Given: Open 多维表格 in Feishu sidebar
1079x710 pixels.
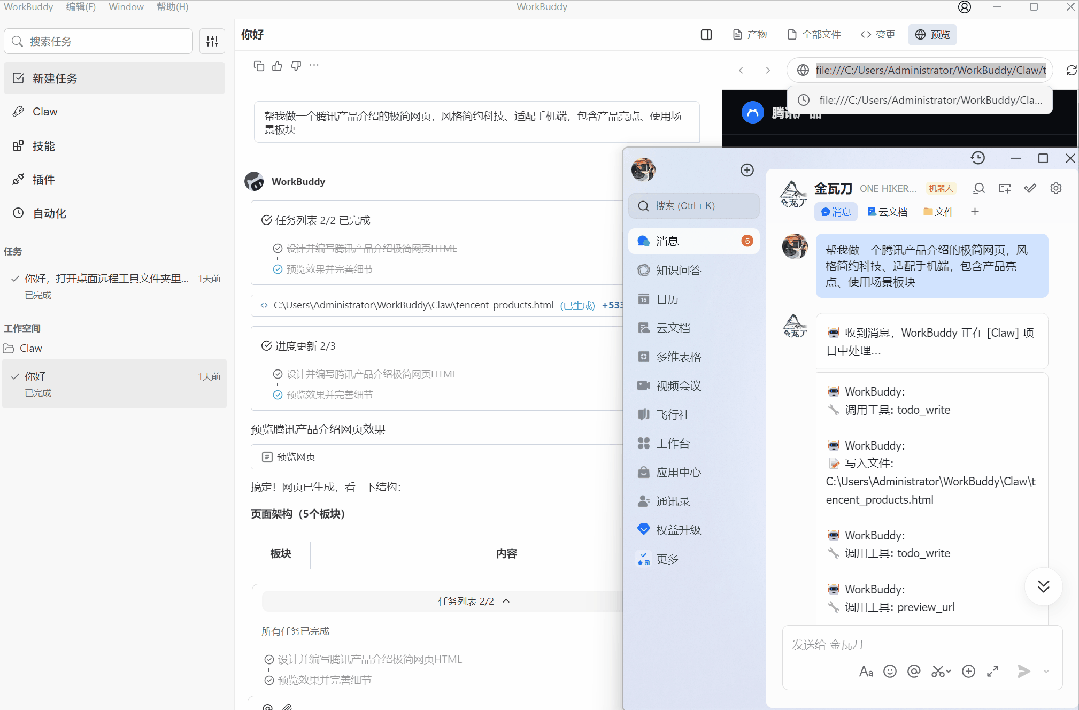Looking at the screenshot, I should [x=694, y=357].
